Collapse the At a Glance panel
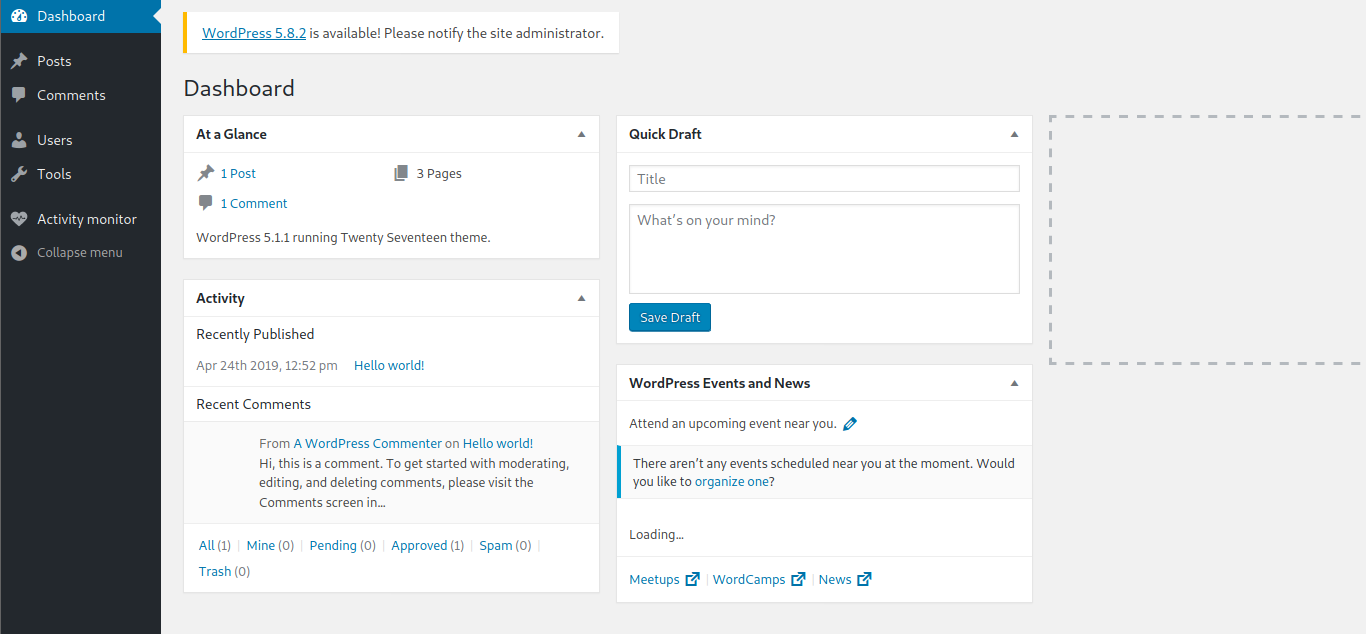Viewport: 1366px width, 634px height. click(x=582, y=134)
